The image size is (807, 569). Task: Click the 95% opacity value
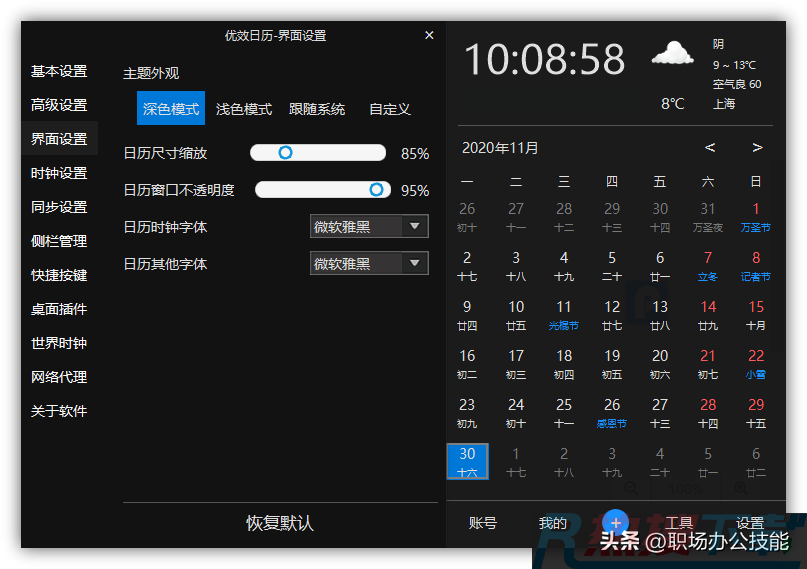point(415,190)
